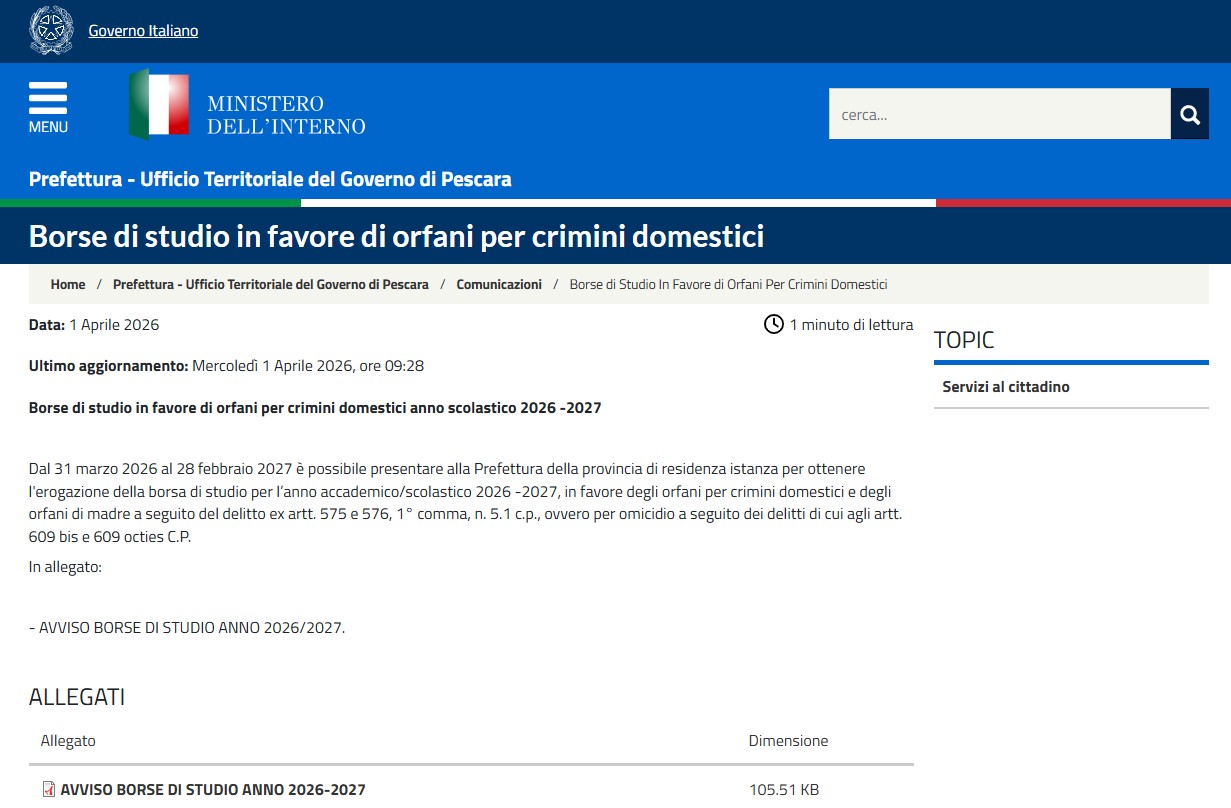Open the 'Servizi al cittadino' topic
This screenshot has width=1231, height=808.
pos(1005,387)
